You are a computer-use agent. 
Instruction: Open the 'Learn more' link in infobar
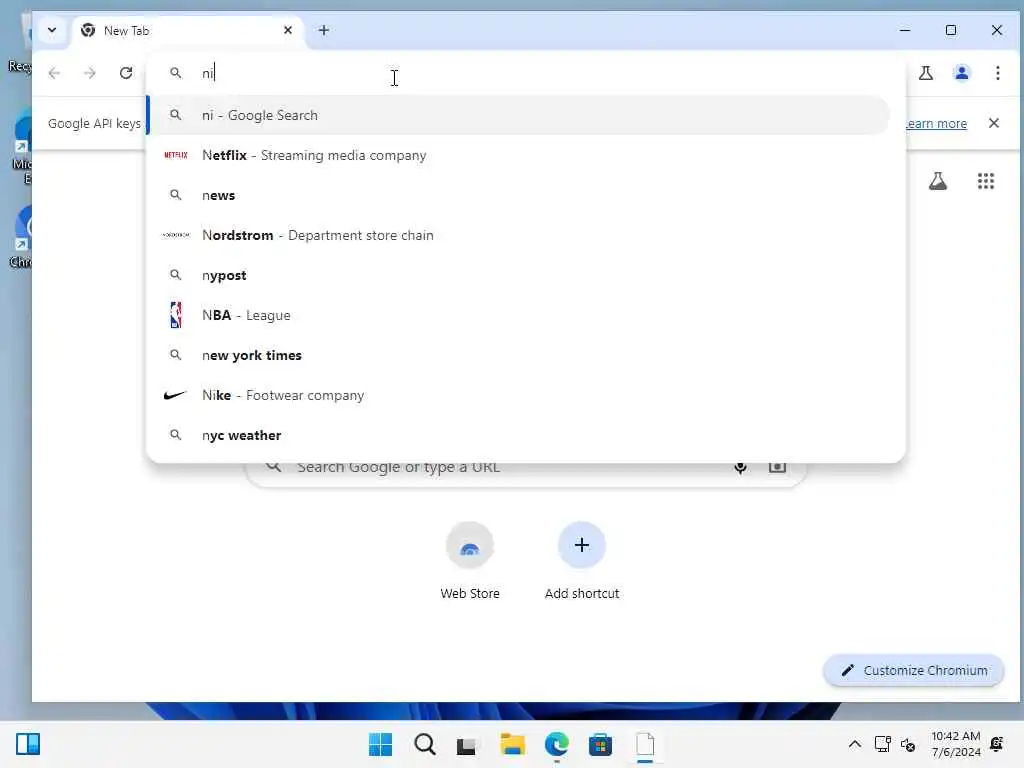tap(936, 123)
